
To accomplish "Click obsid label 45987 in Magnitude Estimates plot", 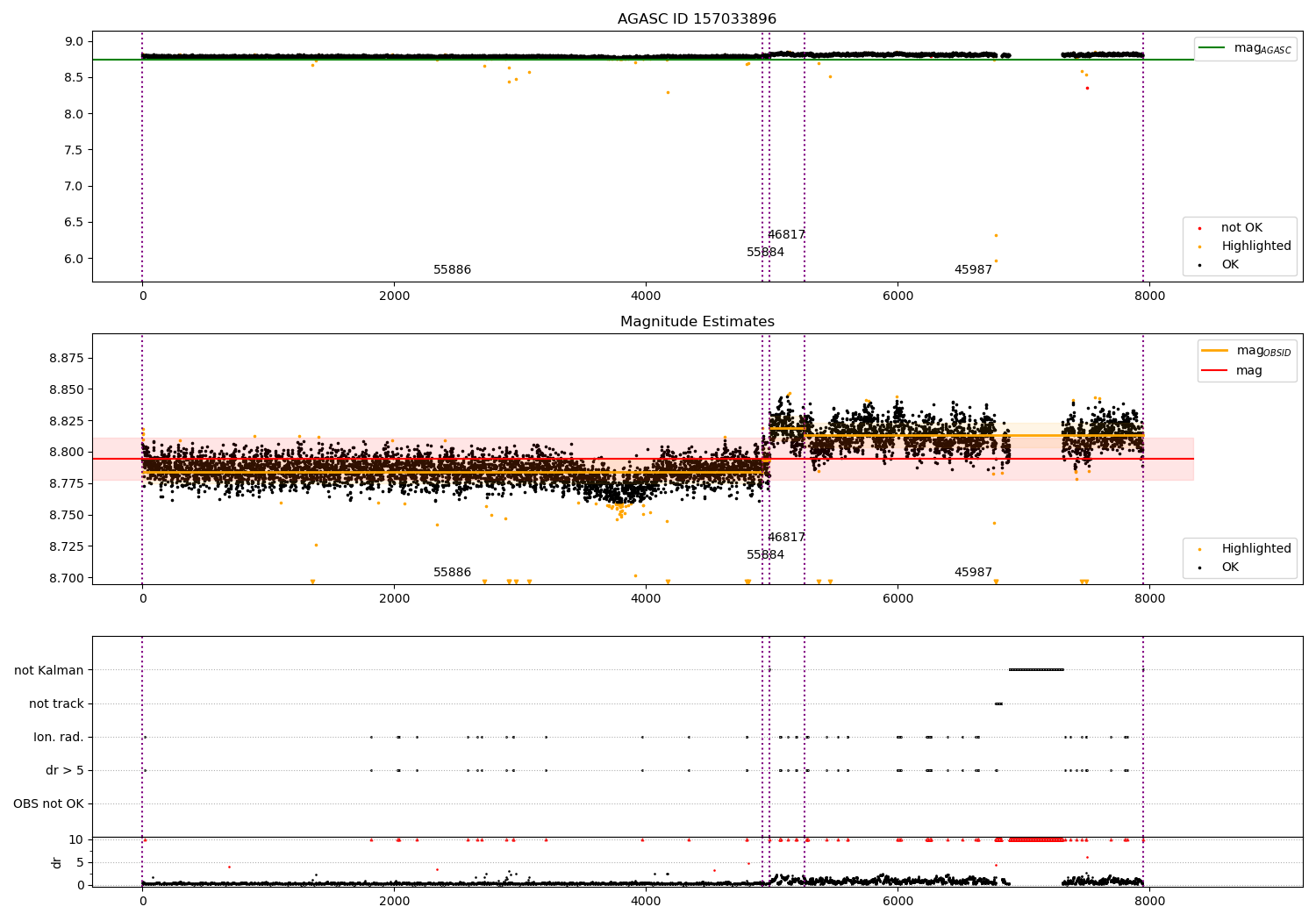I will [x=973, y=573].
